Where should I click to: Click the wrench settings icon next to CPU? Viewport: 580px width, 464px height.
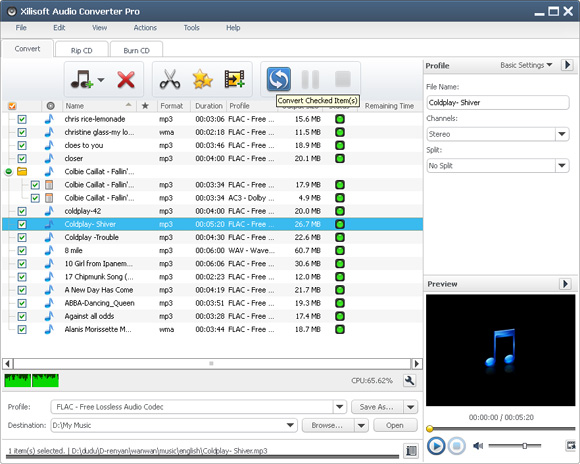[x=409, y=380]
